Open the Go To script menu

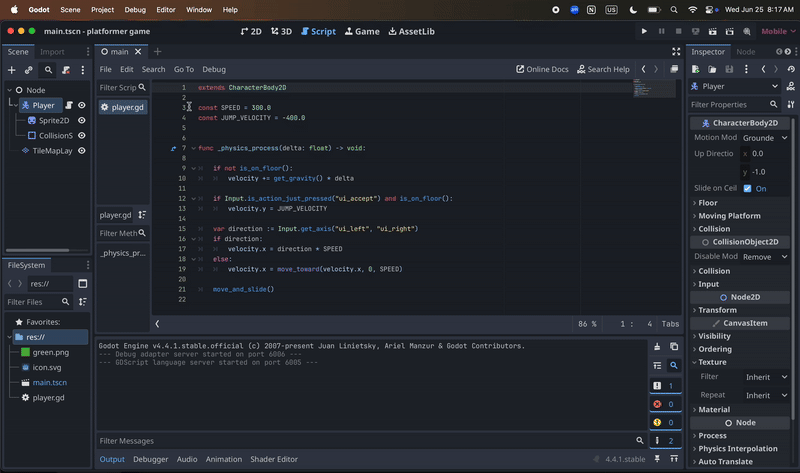184,70
